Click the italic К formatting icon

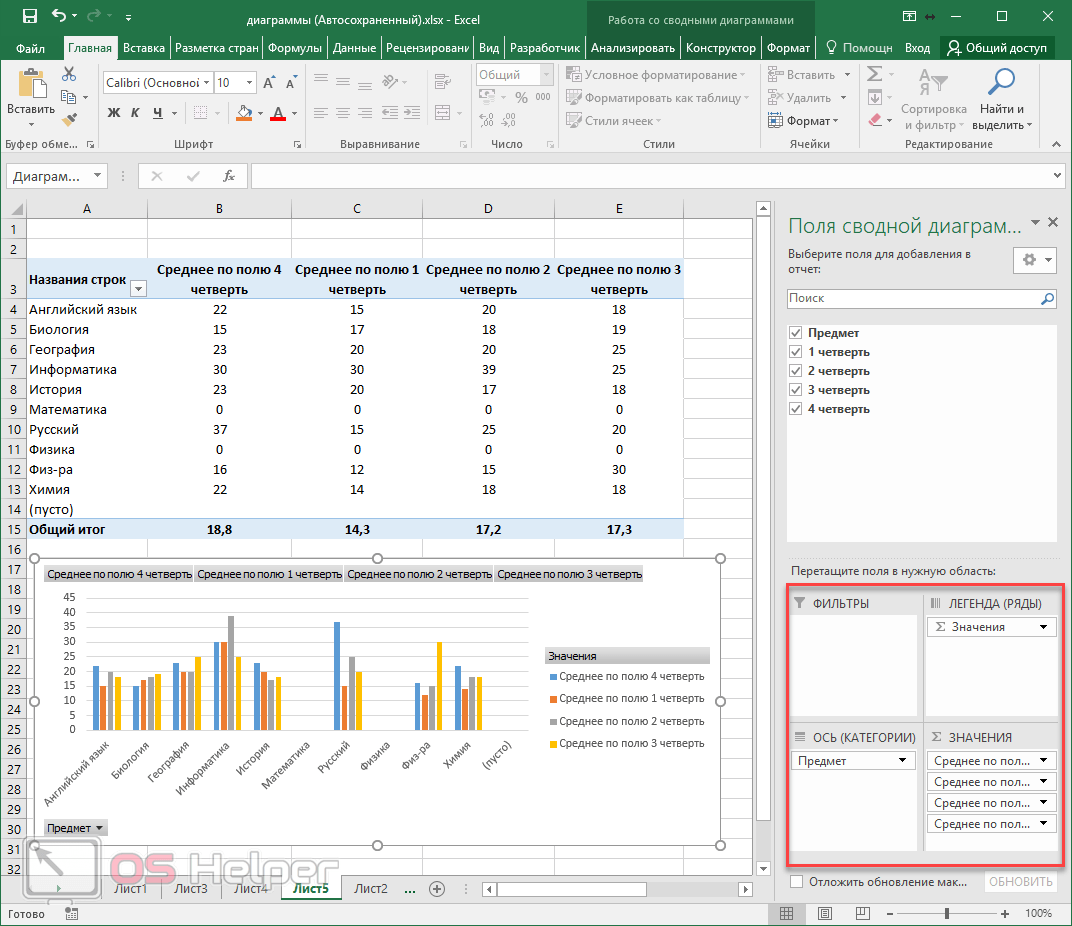coord(136,113)
